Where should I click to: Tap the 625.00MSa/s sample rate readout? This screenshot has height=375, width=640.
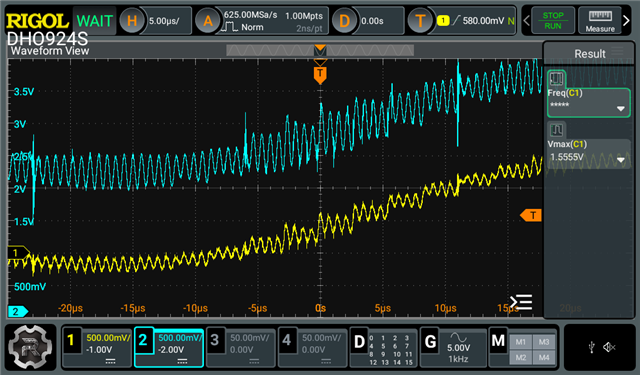[x=250, y=15]
